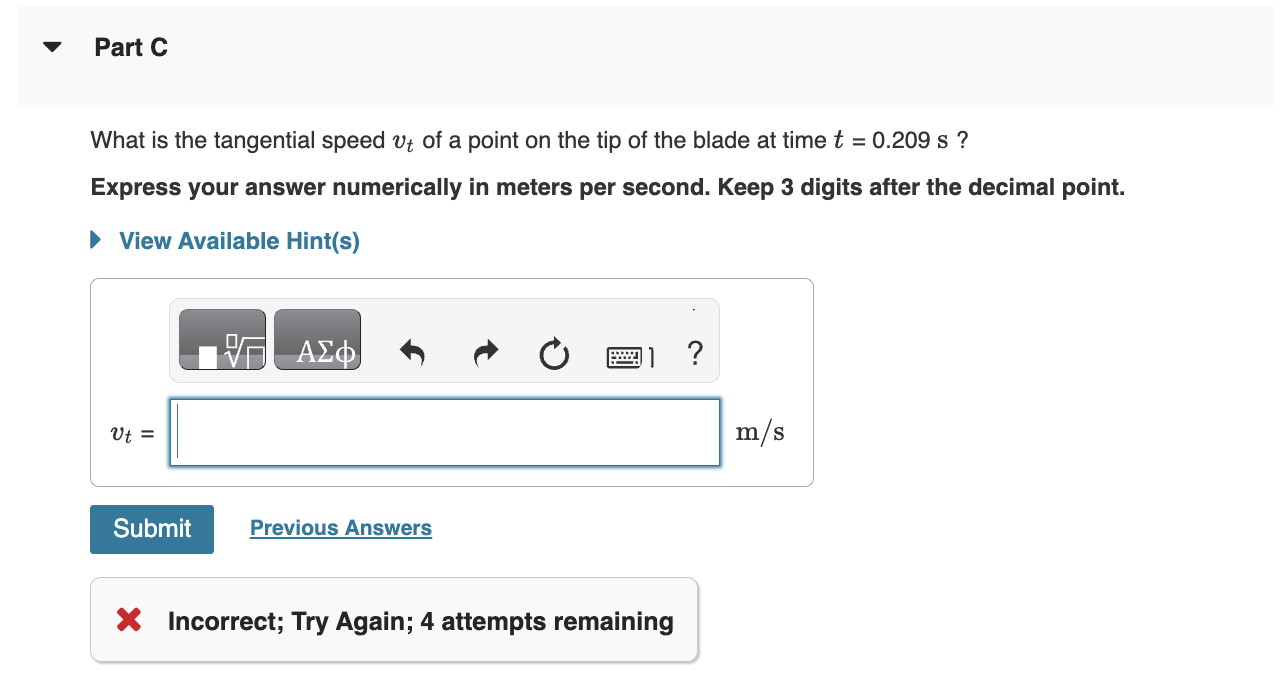Click inside the vt answer input box
This screenshot has height=698, width=1280.
click(445, 432)
